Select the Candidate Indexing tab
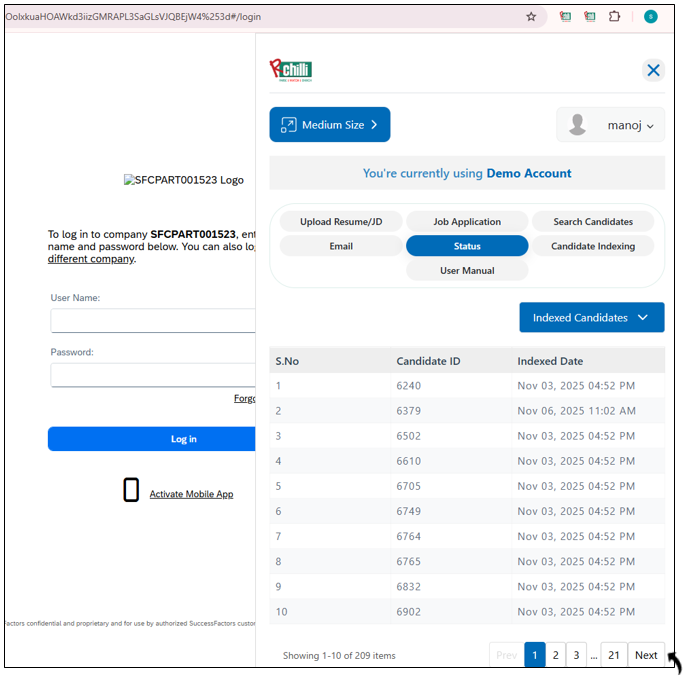Viewport: 686px width, 681px height. coord(593,246)
